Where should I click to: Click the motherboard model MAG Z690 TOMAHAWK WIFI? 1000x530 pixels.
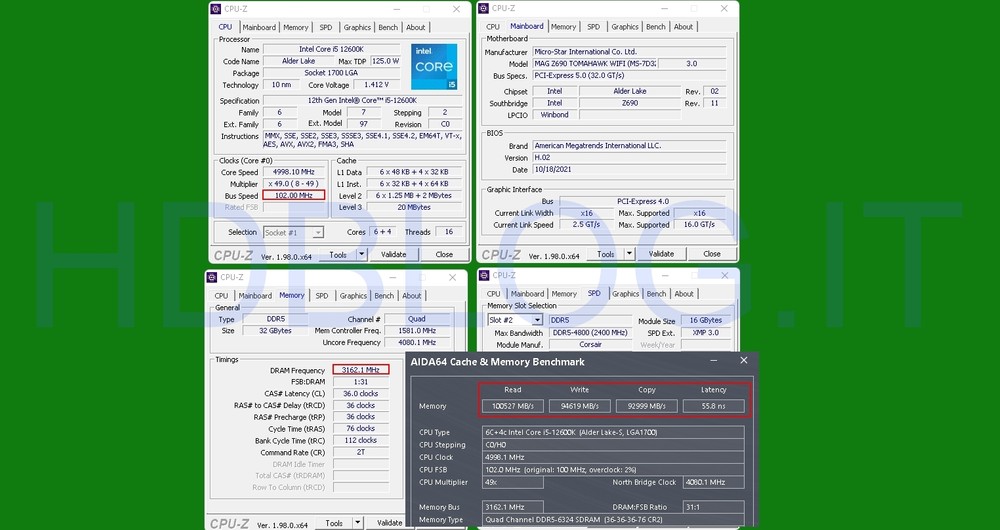[x=595, y=64]
